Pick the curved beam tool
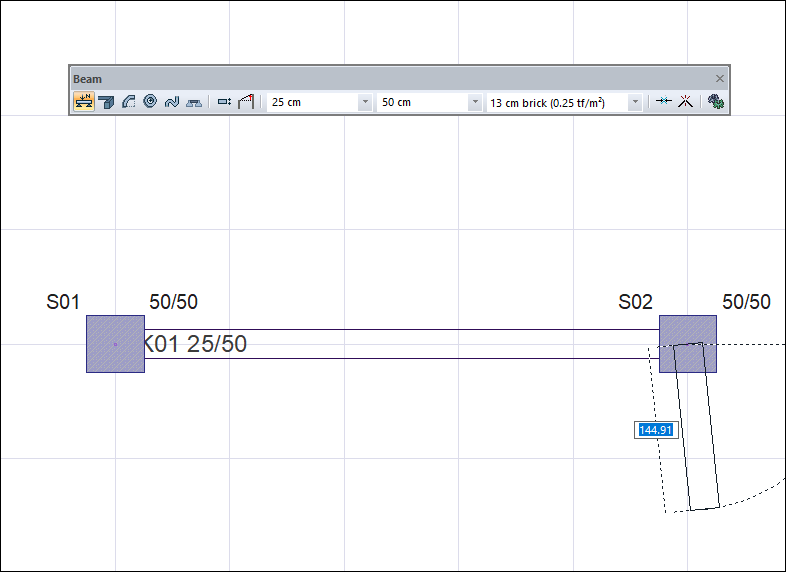 click(x=128, y=102)
